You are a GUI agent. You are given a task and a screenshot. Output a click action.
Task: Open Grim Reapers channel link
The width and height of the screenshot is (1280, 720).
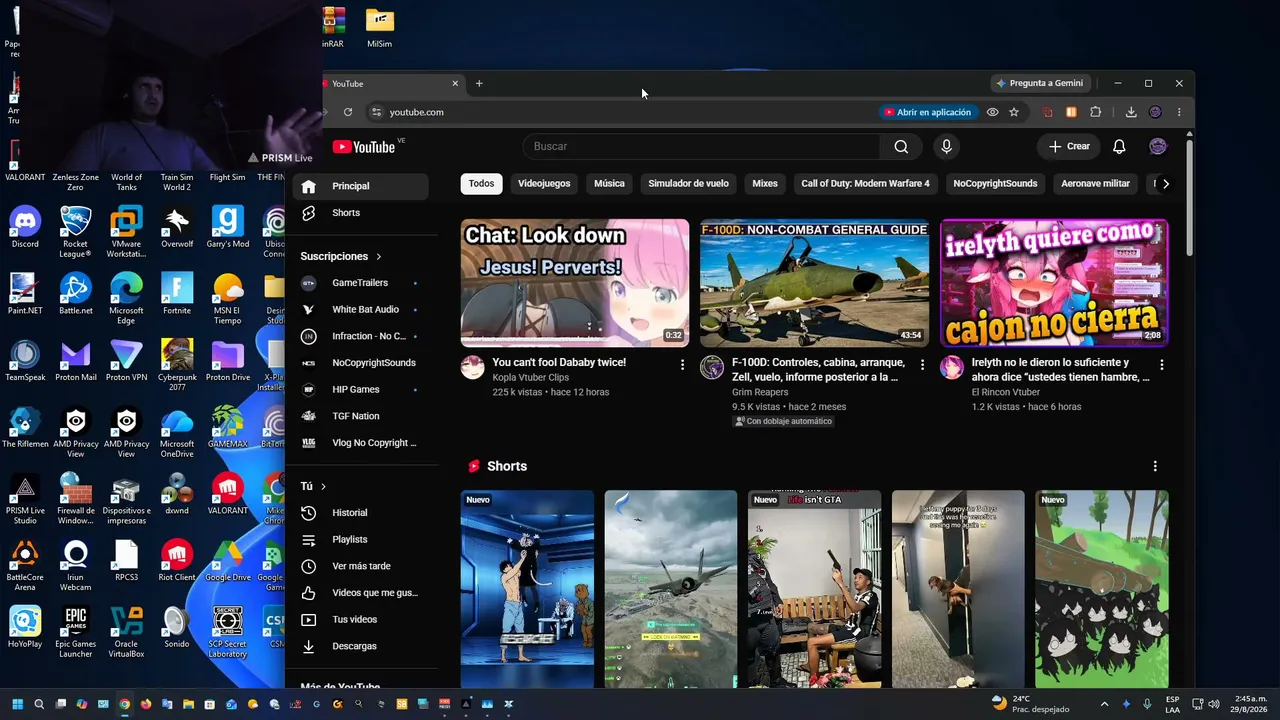coord(760,393)
